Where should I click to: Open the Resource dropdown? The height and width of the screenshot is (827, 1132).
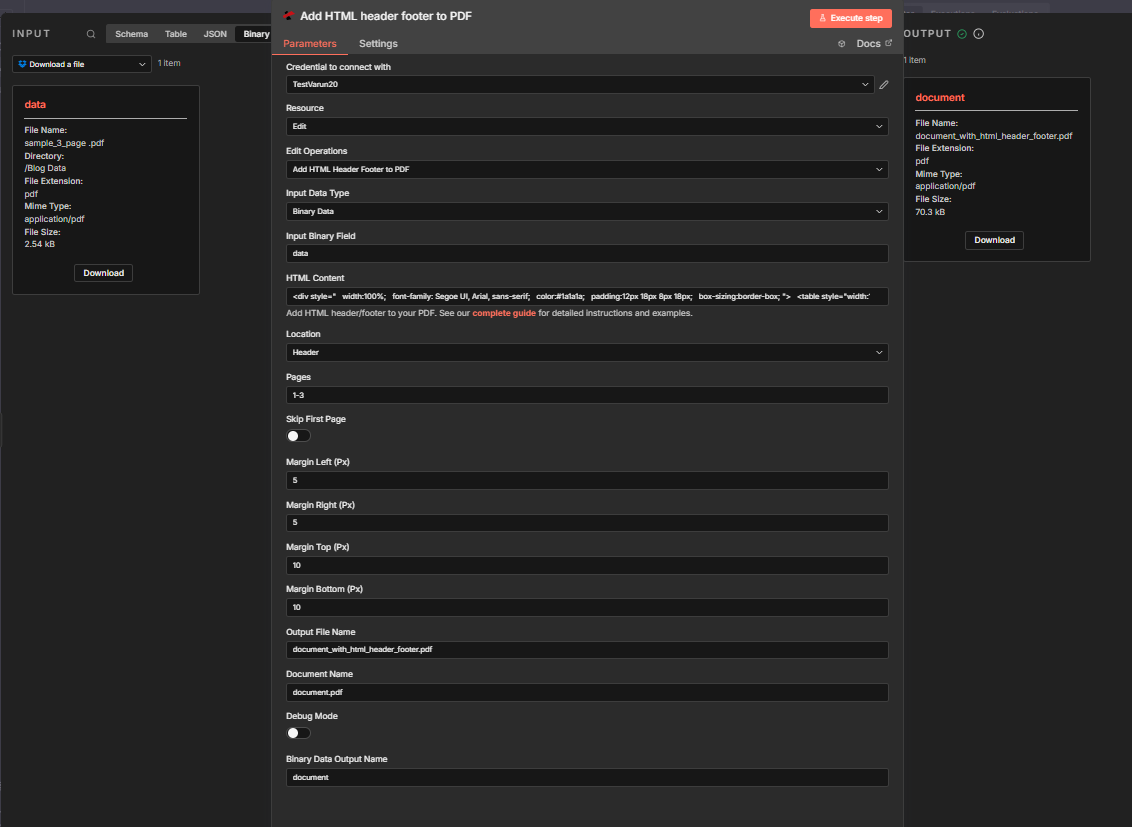click(x=586, y=126)
